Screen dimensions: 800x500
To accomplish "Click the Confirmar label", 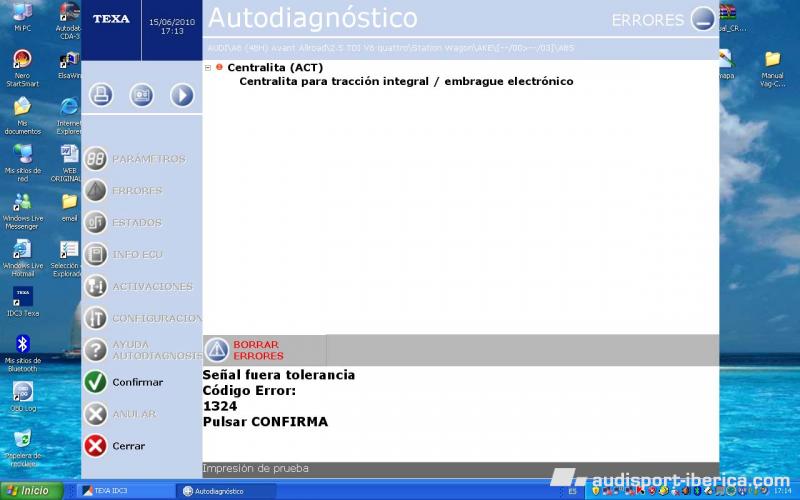I will click(138, 382).
